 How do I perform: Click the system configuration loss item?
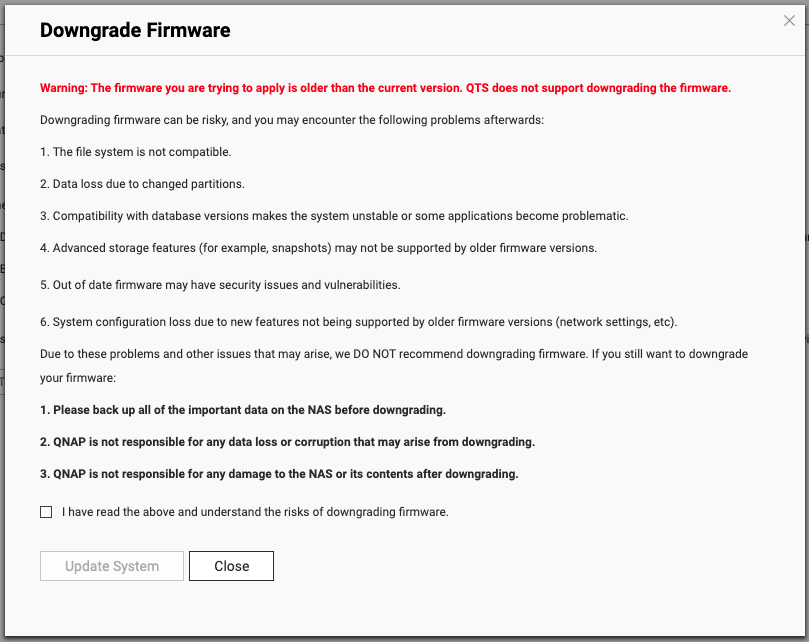coord(359,323)
